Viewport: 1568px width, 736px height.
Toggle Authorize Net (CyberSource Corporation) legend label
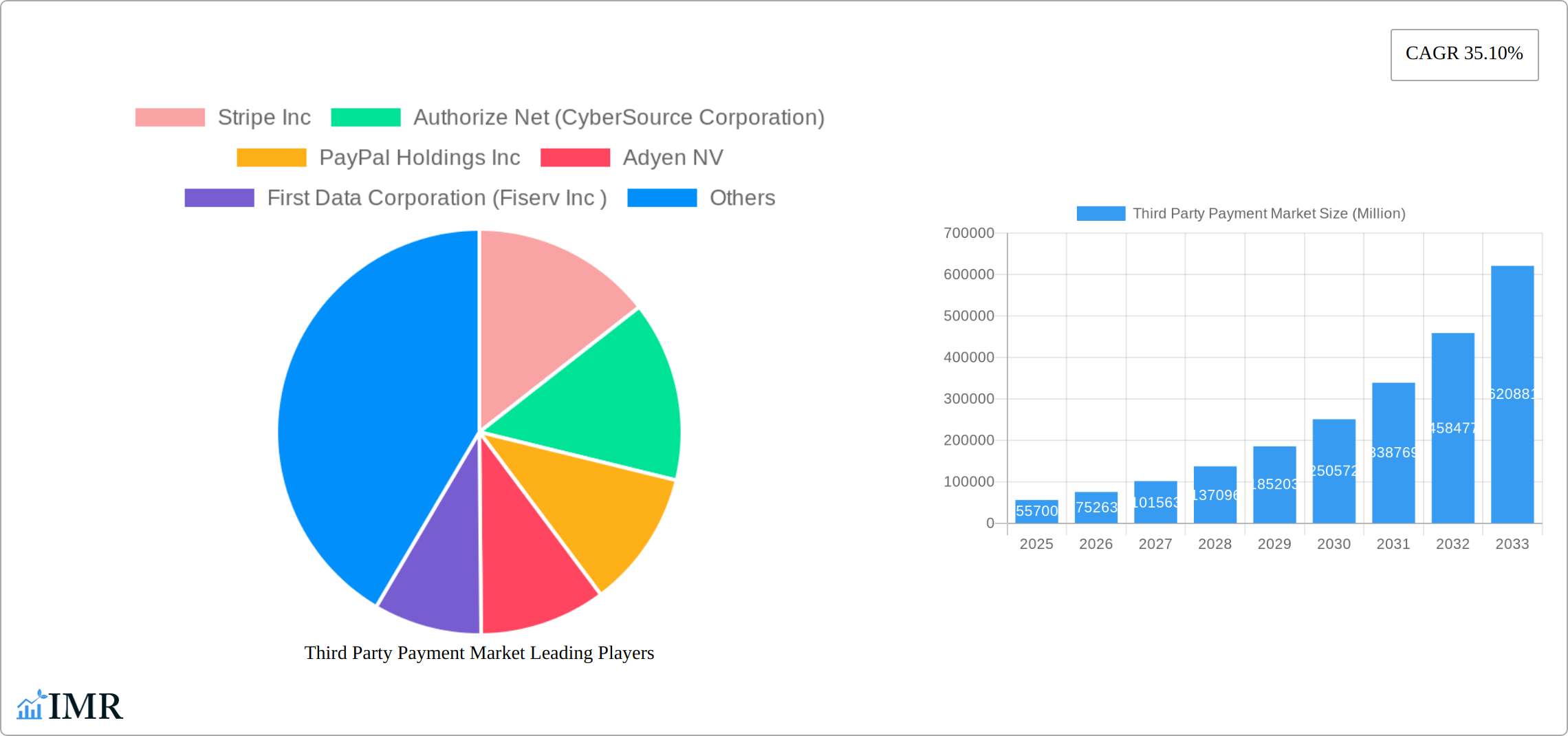[619, 118]
